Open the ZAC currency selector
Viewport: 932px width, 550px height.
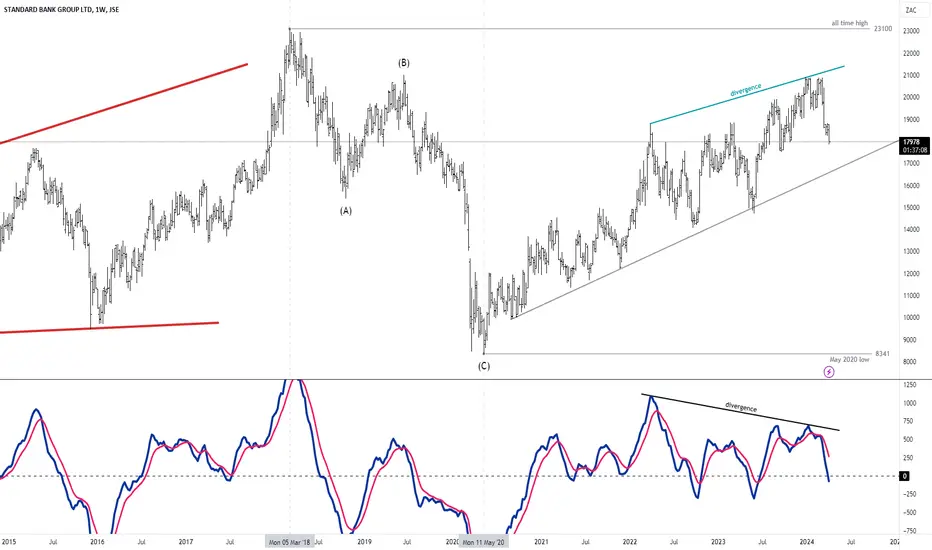tap(911, 10)
